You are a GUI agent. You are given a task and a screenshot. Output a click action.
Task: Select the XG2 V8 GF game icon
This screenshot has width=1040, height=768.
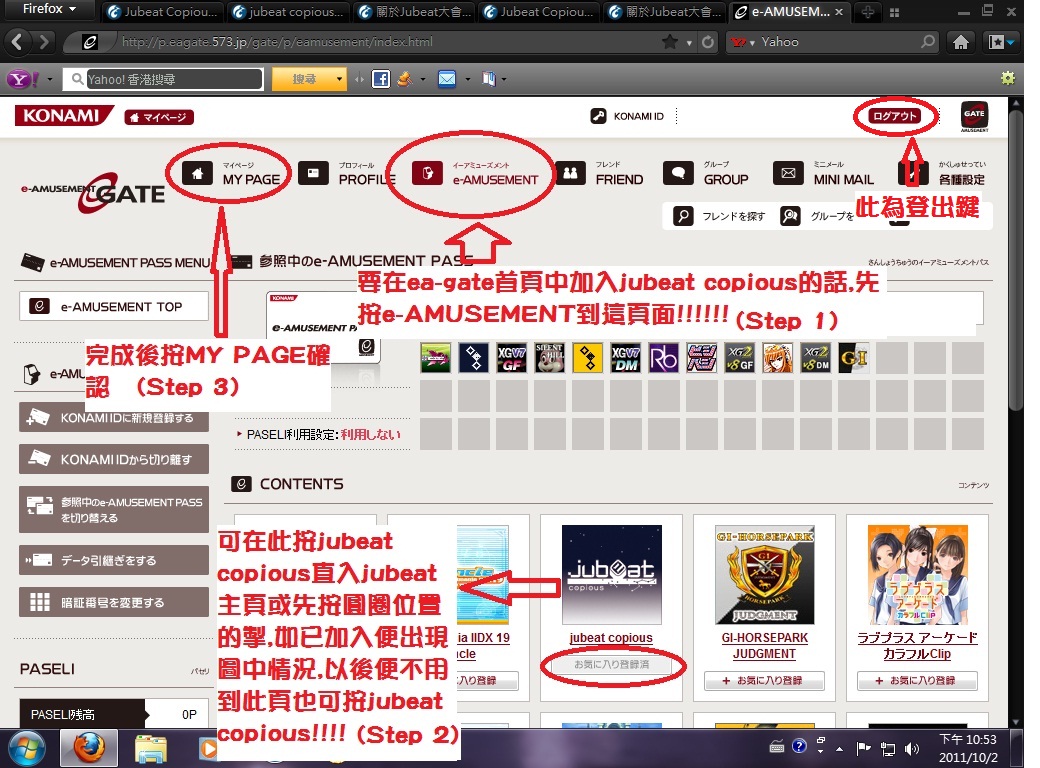click(740, 358)
